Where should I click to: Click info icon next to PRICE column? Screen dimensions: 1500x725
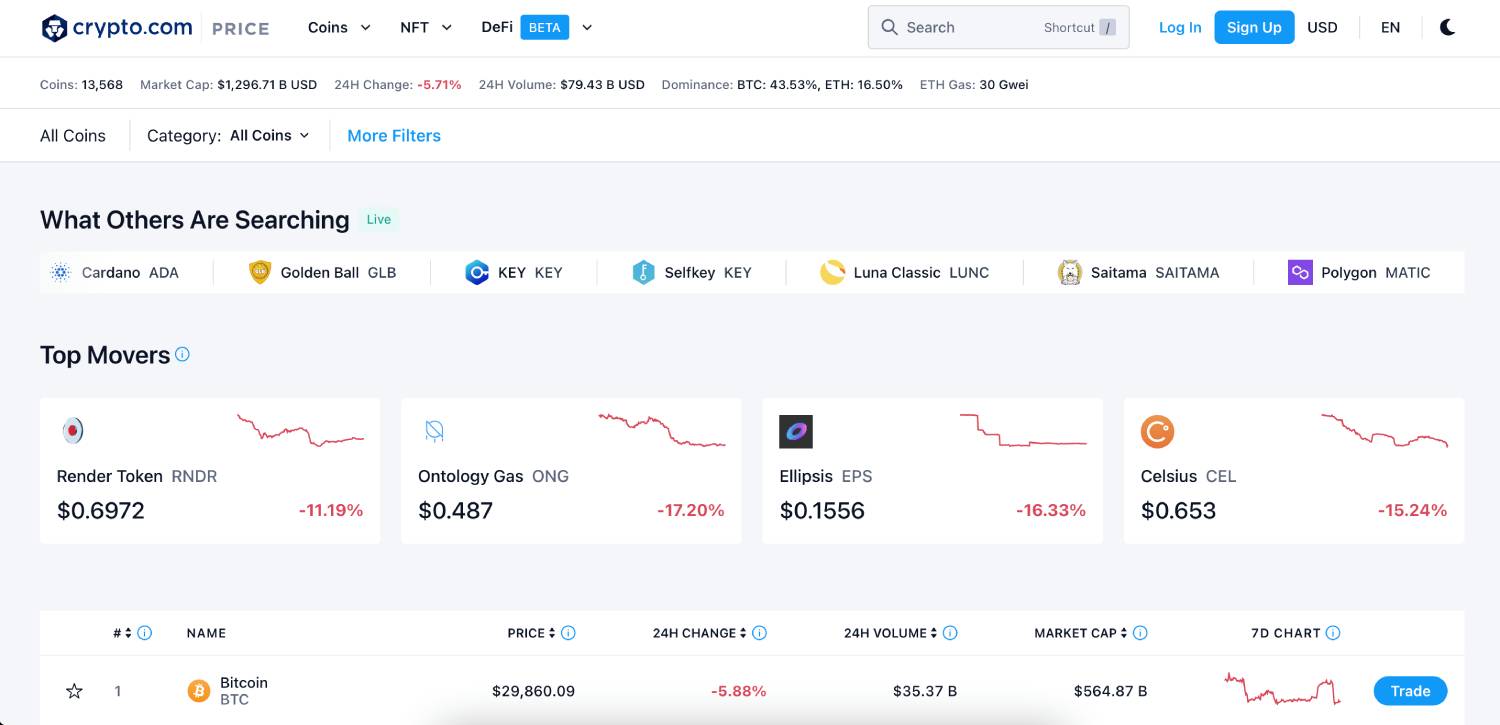point(568,633)
